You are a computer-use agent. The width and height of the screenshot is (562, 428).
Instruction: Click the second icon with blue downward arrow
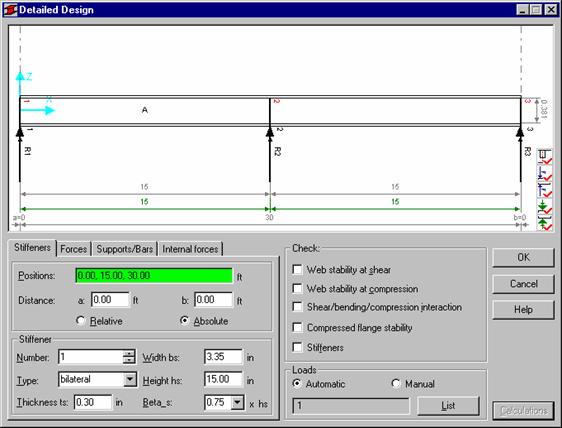point(544,173)
